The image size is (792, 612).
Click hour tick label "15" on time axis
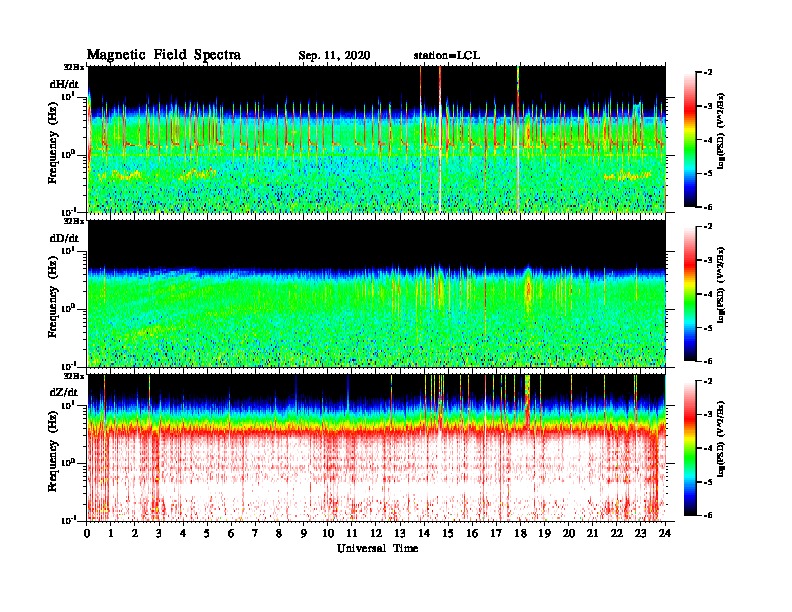tap(448, 533)
